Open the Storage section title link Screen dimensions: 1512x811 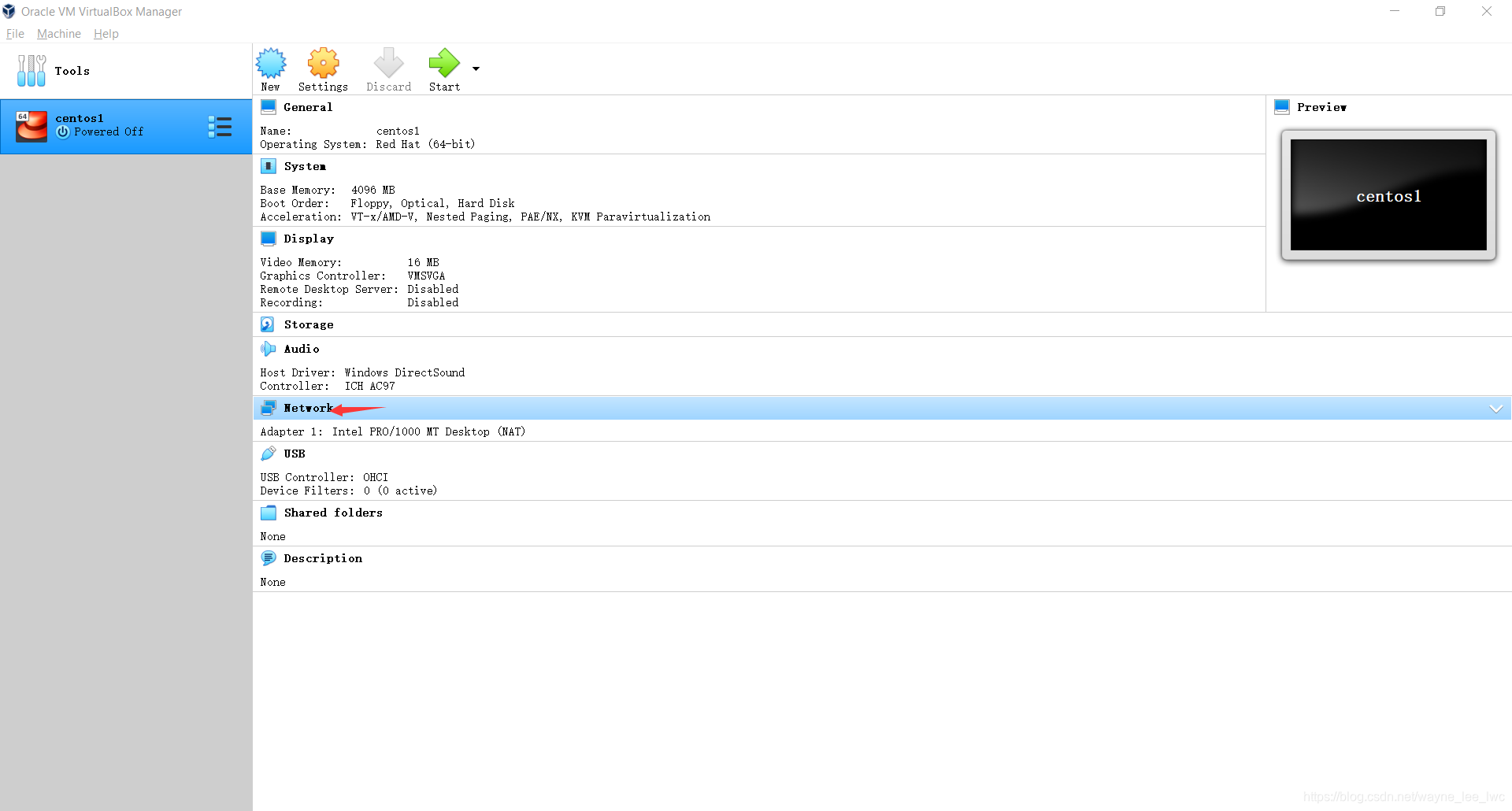click(x=309, y=324)
